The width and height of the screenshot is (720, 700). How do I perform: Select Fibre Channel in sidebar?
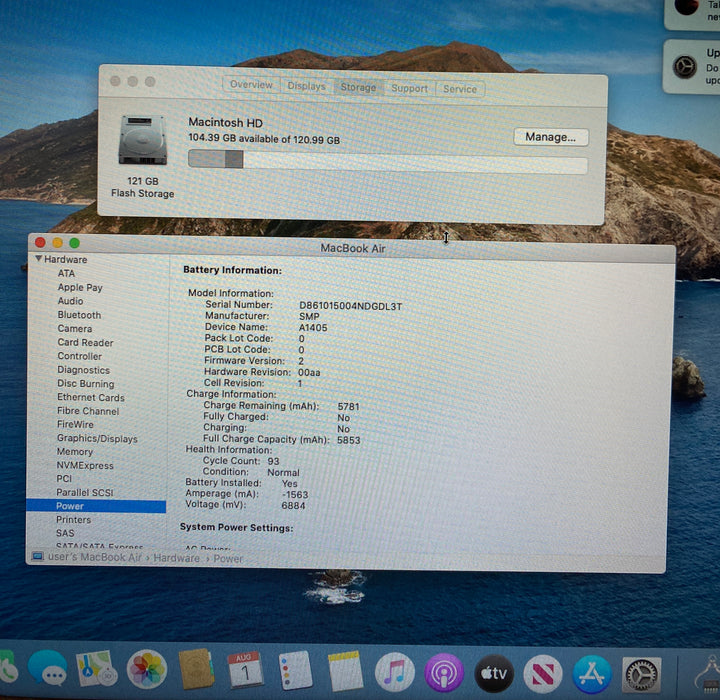coord(88,411)
